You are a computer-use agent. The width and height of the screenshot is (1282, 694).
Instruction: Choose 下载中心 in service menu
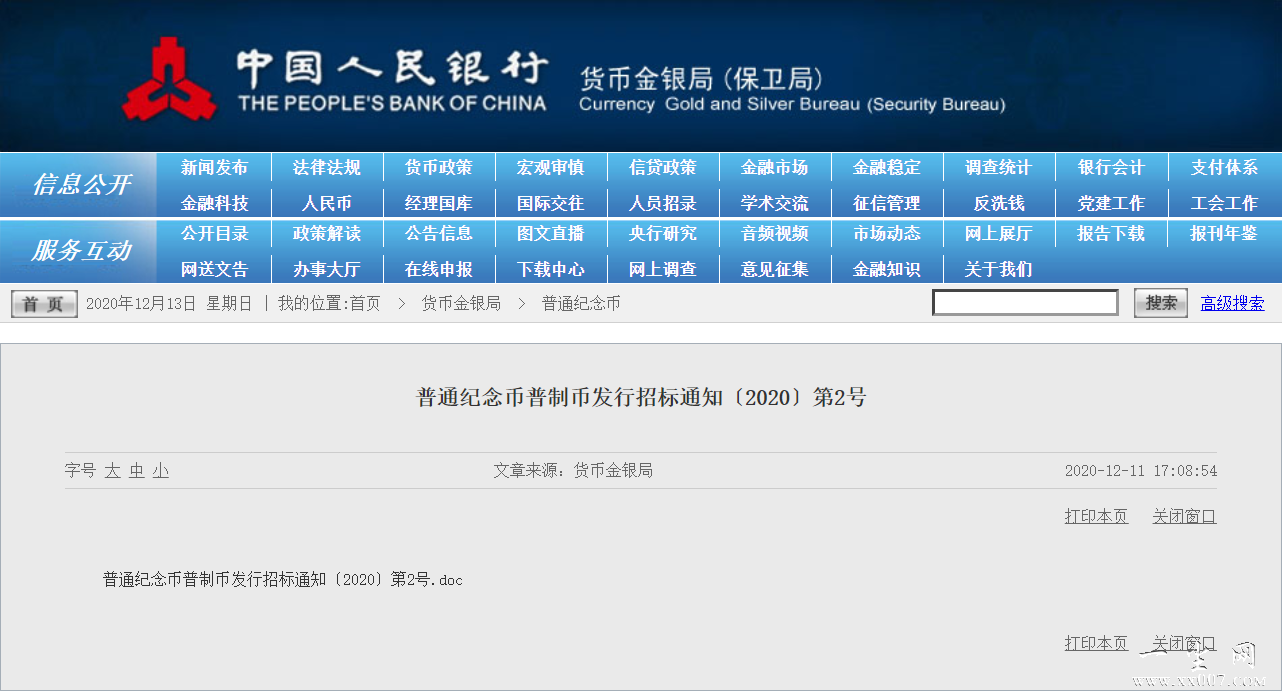click(550, 269)
